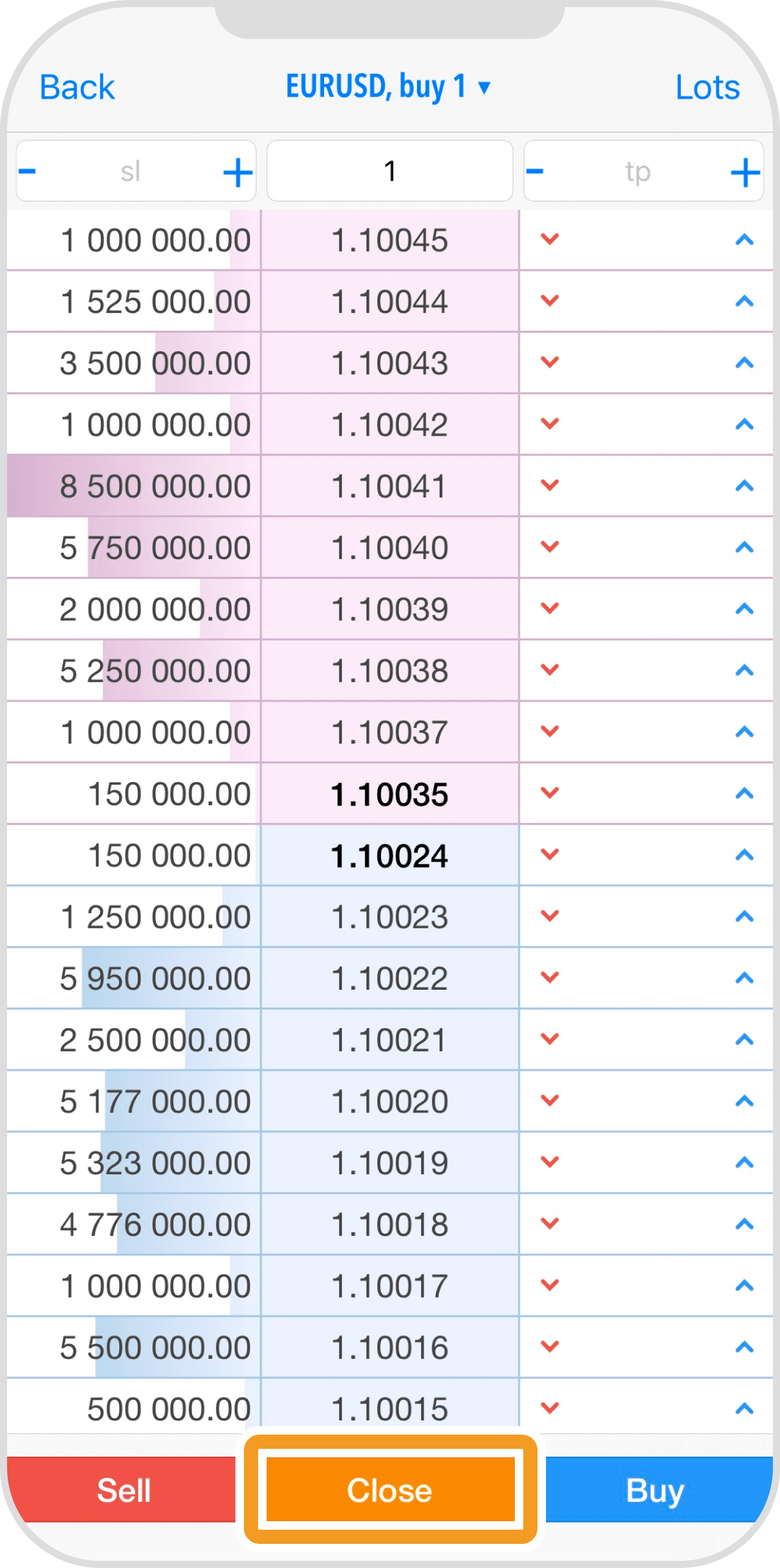Decrease take profit with tp minus

pyautogui.click(x=535, y=171)
